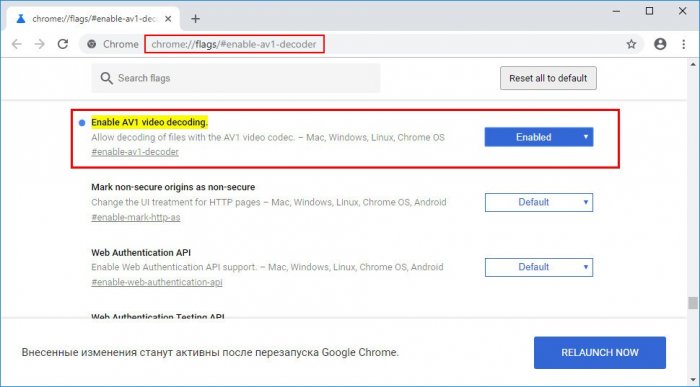This screenshot has height=387, width=700.
Task: Open the user profile avatar menu
Action: pyautogui.click(x=660, y=44)
